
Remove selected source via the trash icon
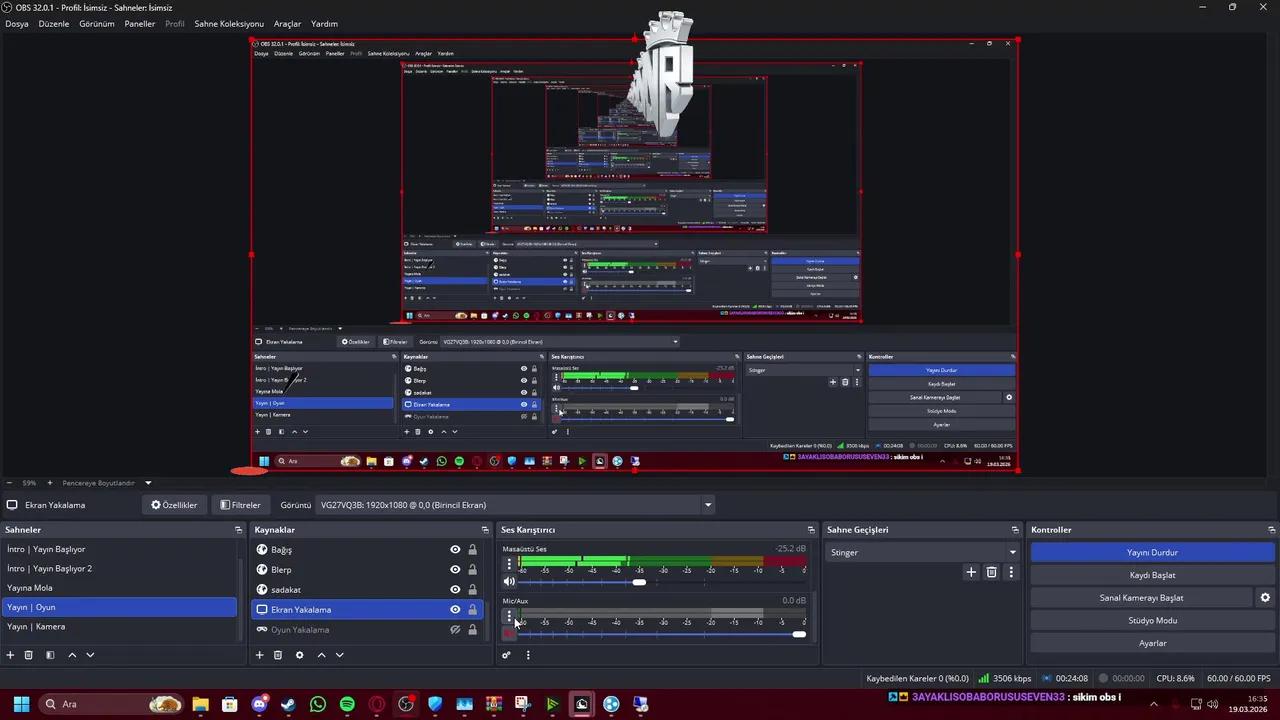pyautogui.click(x=278, y=654)
